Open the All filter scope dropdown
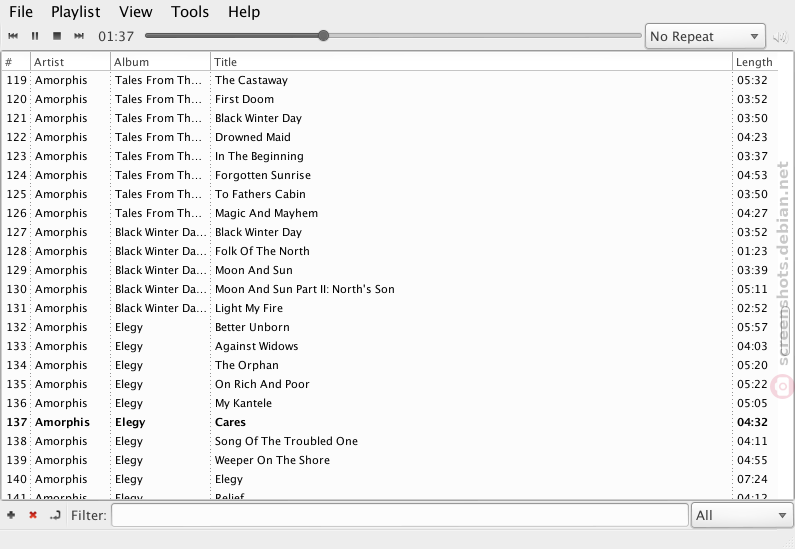The height and width of the screenshot is (549, 795). [742, 516]
